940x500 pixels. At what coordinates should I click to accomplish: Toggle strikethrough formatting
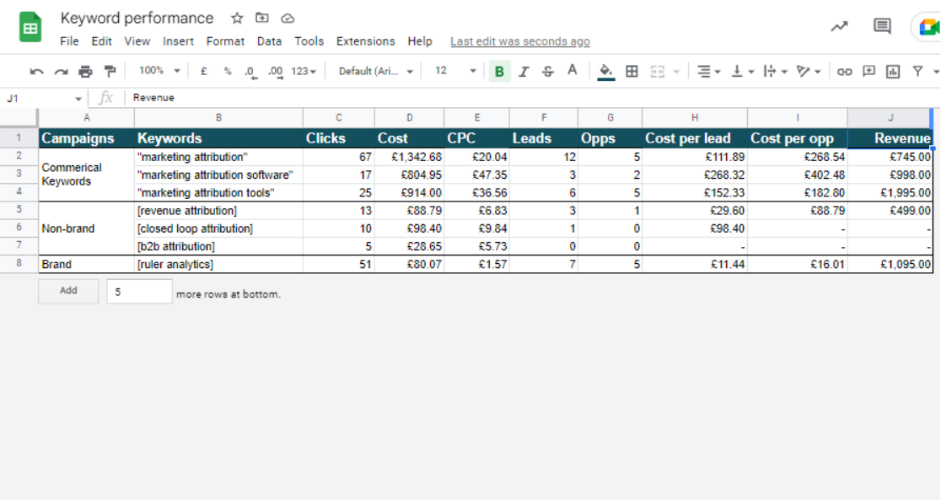tap(548, 71)
